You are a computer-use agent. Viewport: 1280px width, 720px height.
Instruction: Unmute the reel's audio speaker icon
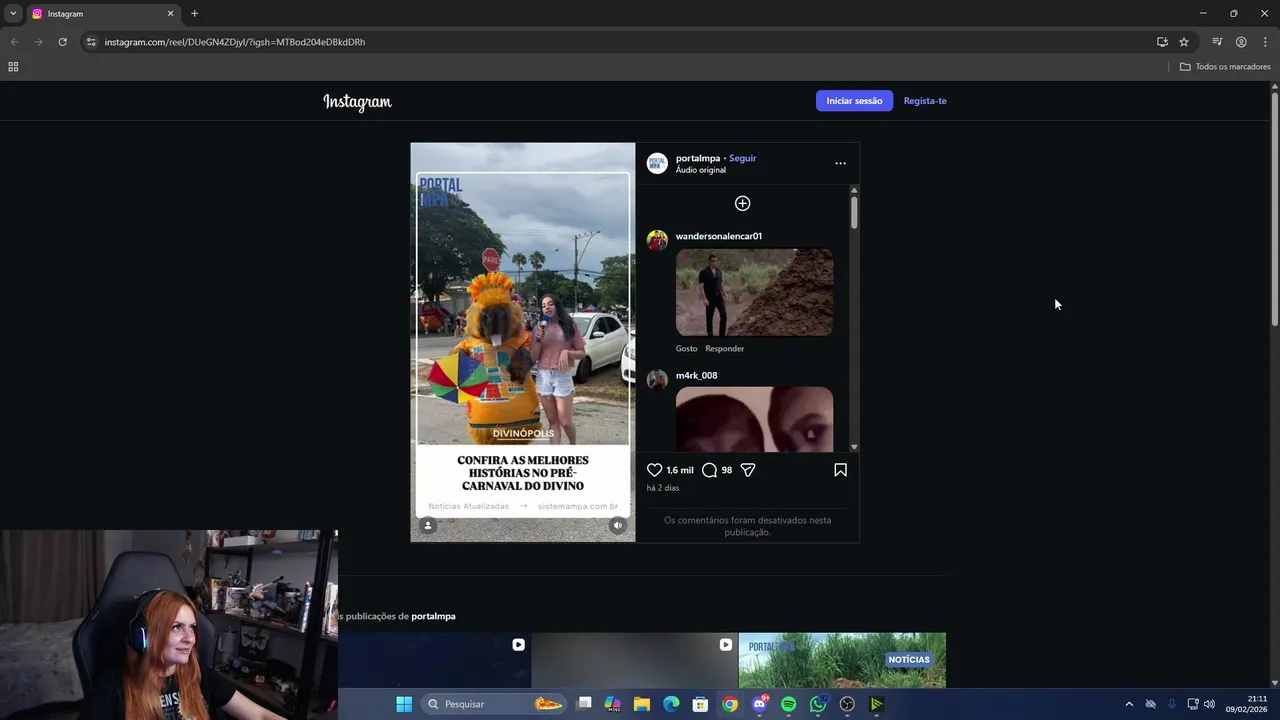point(618,525)
